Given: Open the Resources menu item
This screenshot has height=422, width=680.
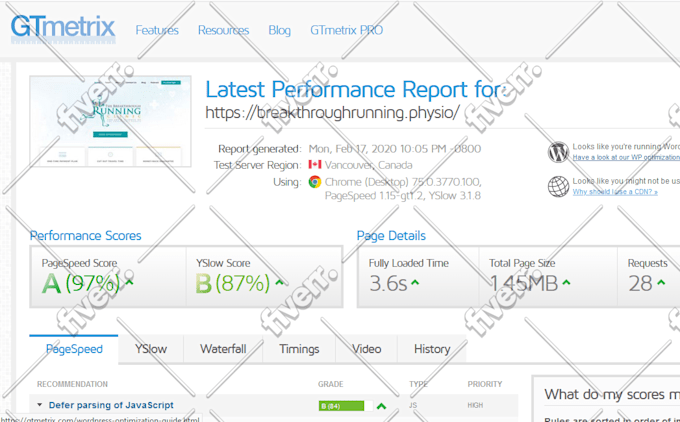Looking at the screenshot, I should pos(223,30).
